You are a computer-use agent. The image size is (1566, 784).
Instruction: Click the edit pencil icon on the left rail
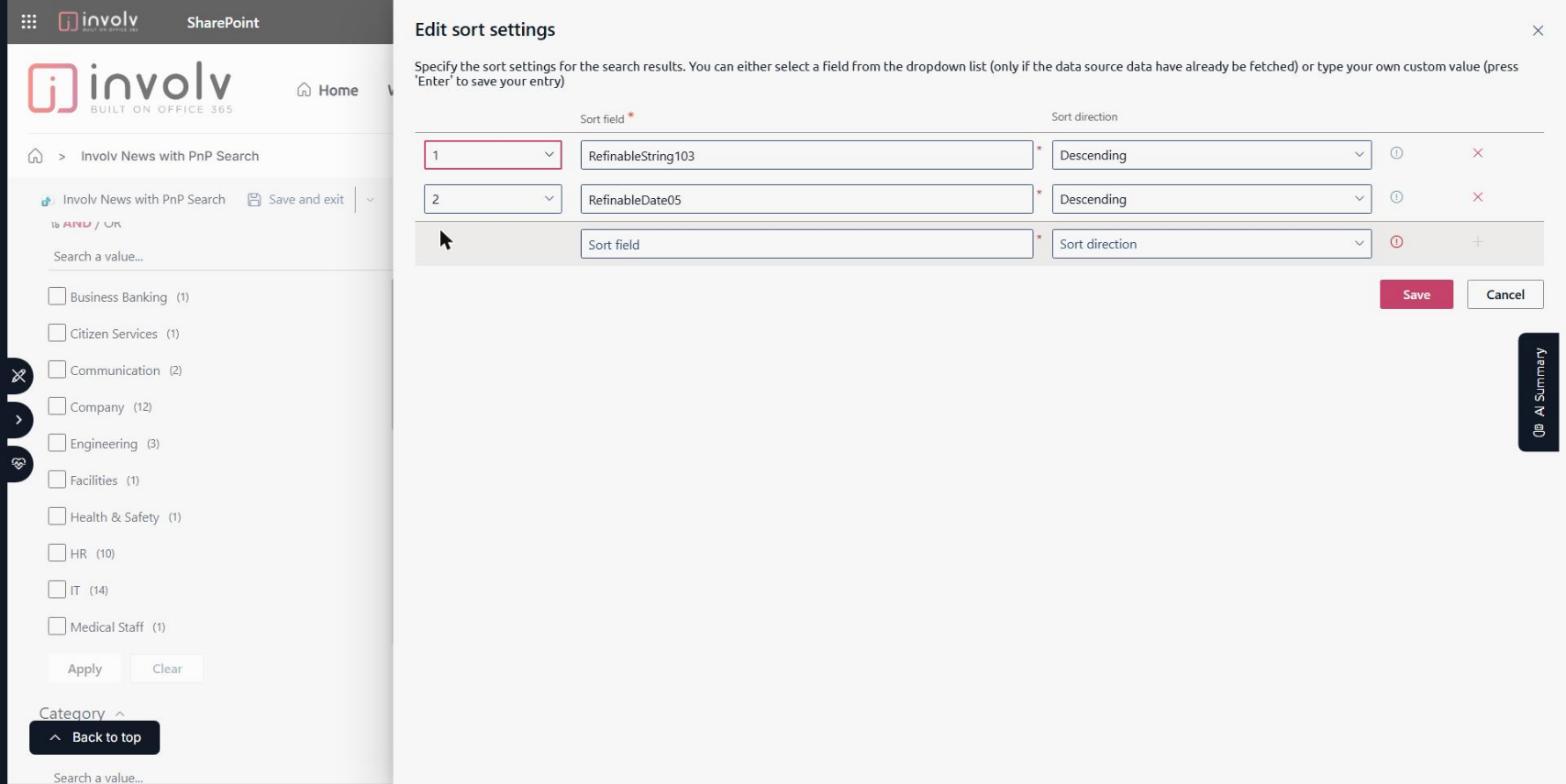coord(18,376)
